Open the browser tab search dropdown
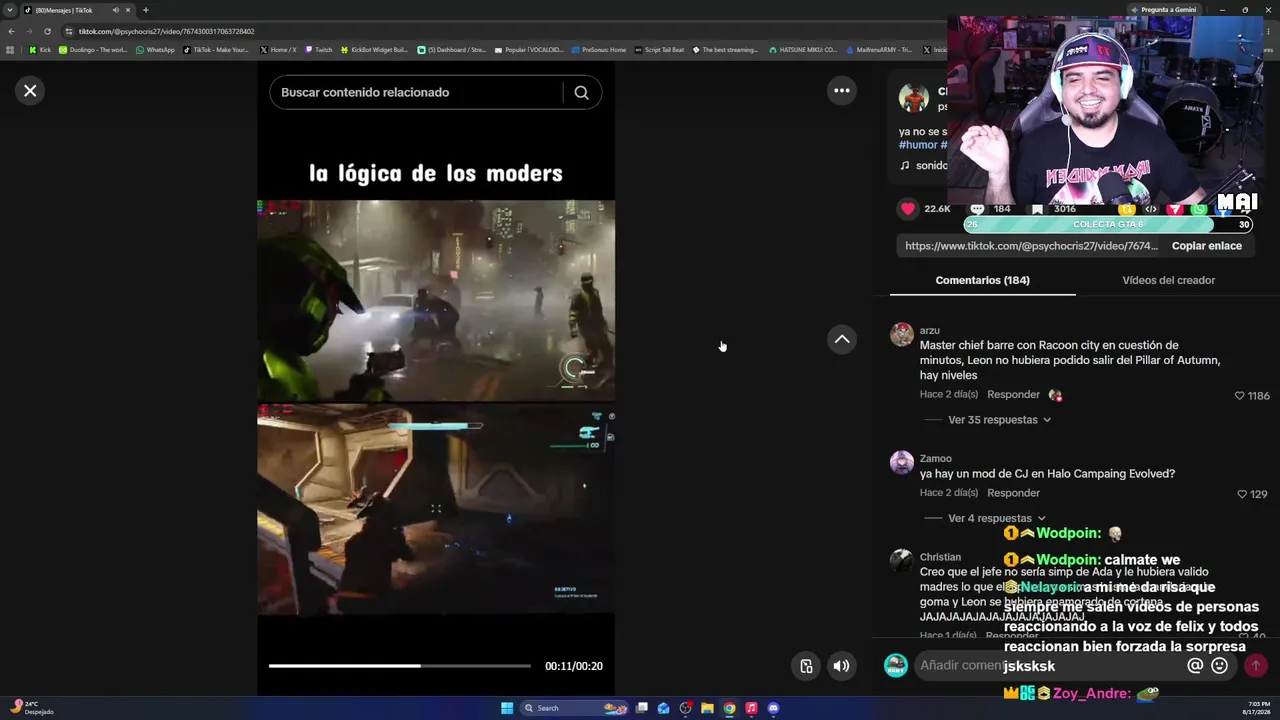Screen dimensions: 1280x720 click(10, 10)
